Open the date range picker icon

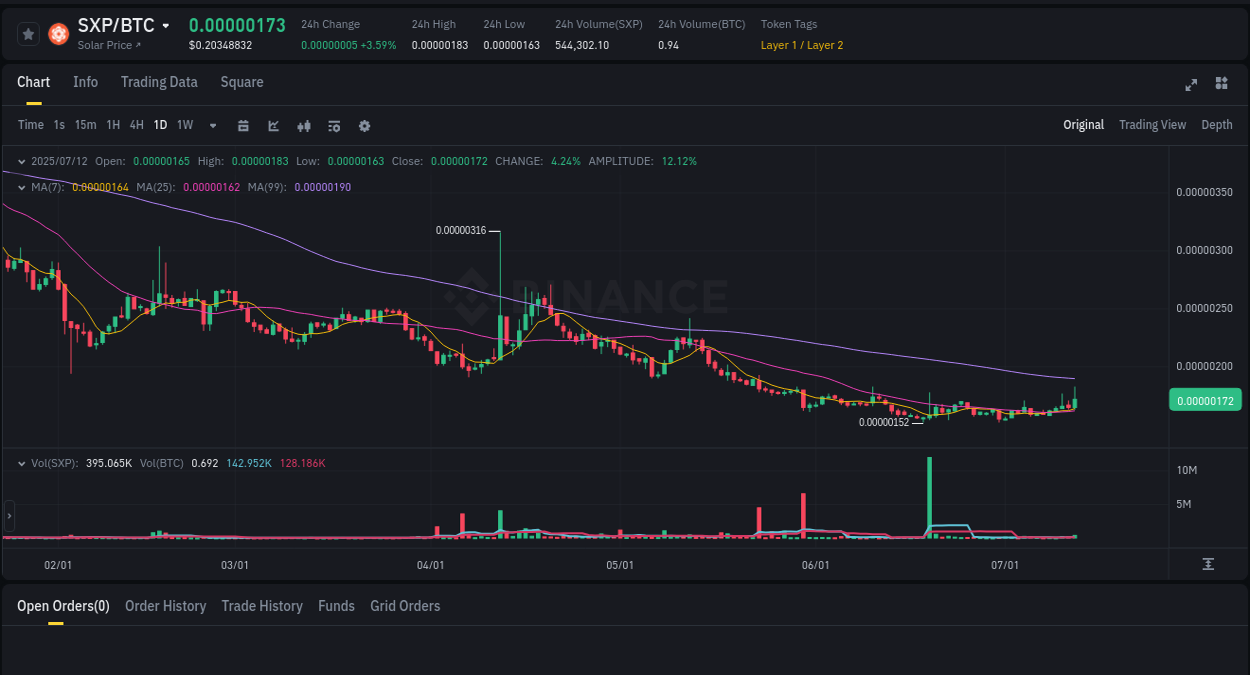coord(243,126)
